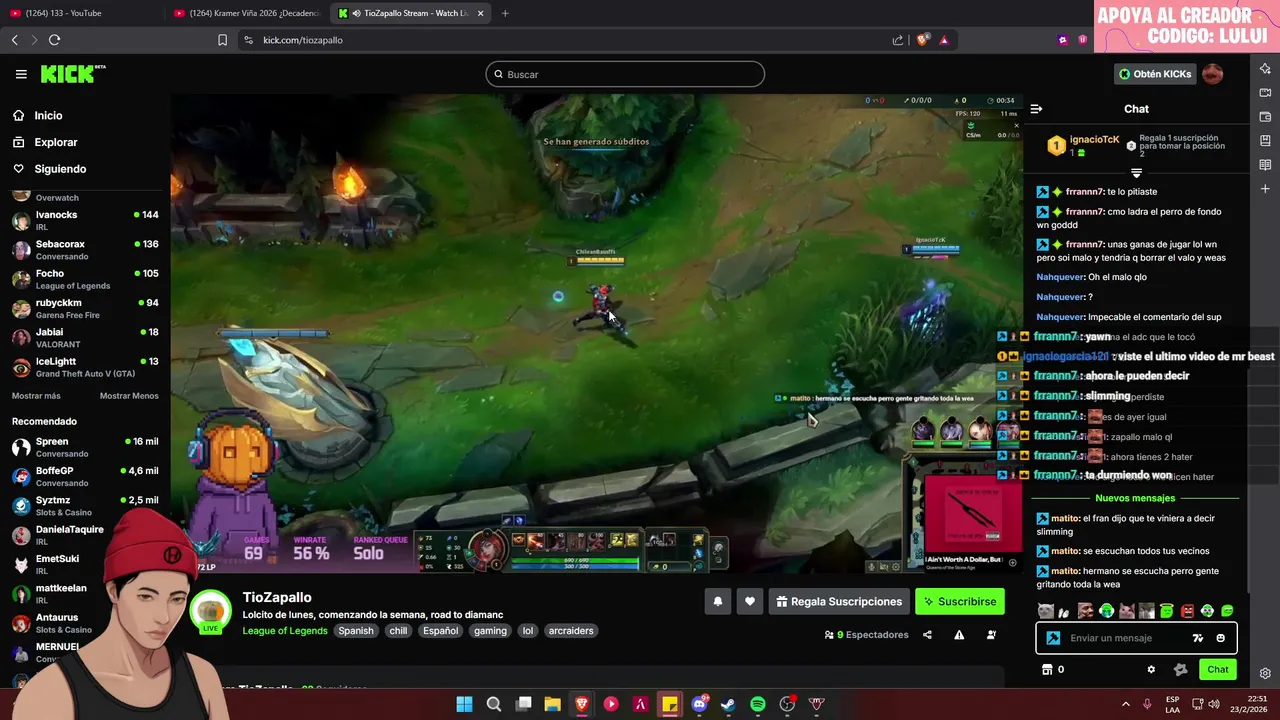
Task: Click the chat shop points icon
Action: tap(1047, 669)
